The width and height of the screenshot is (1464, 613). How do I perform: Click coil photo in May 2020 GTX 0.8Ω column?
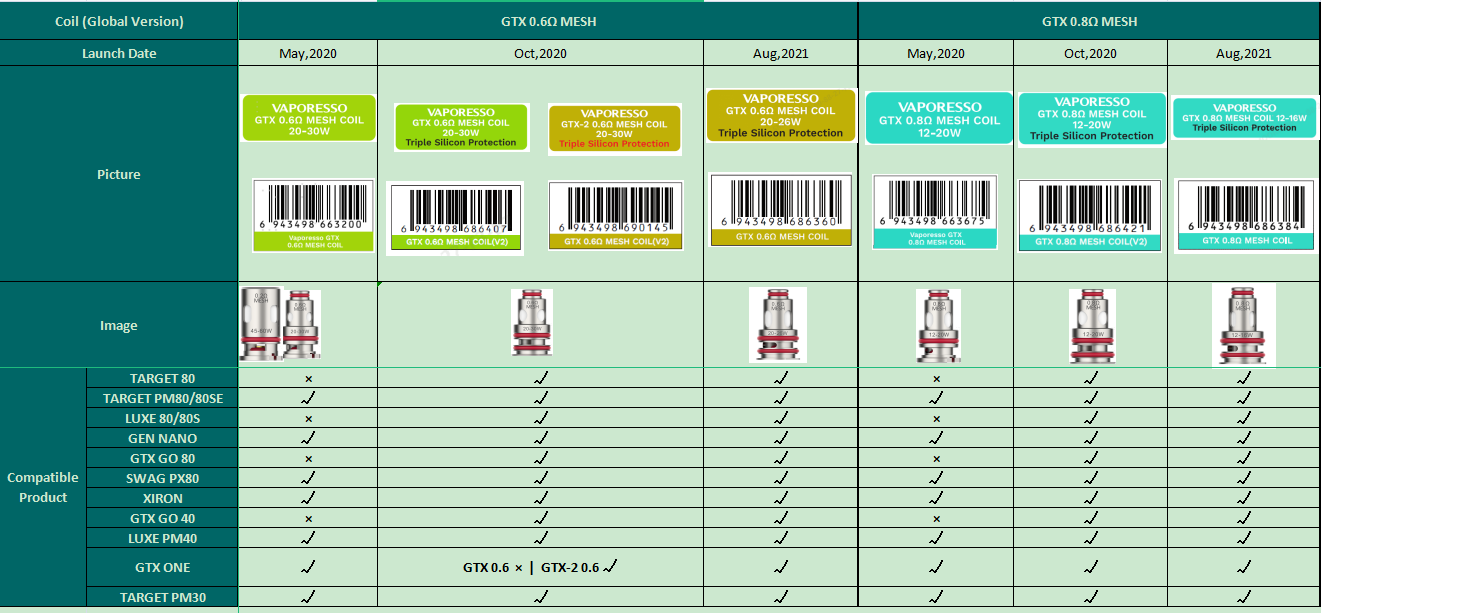[938, 326]
